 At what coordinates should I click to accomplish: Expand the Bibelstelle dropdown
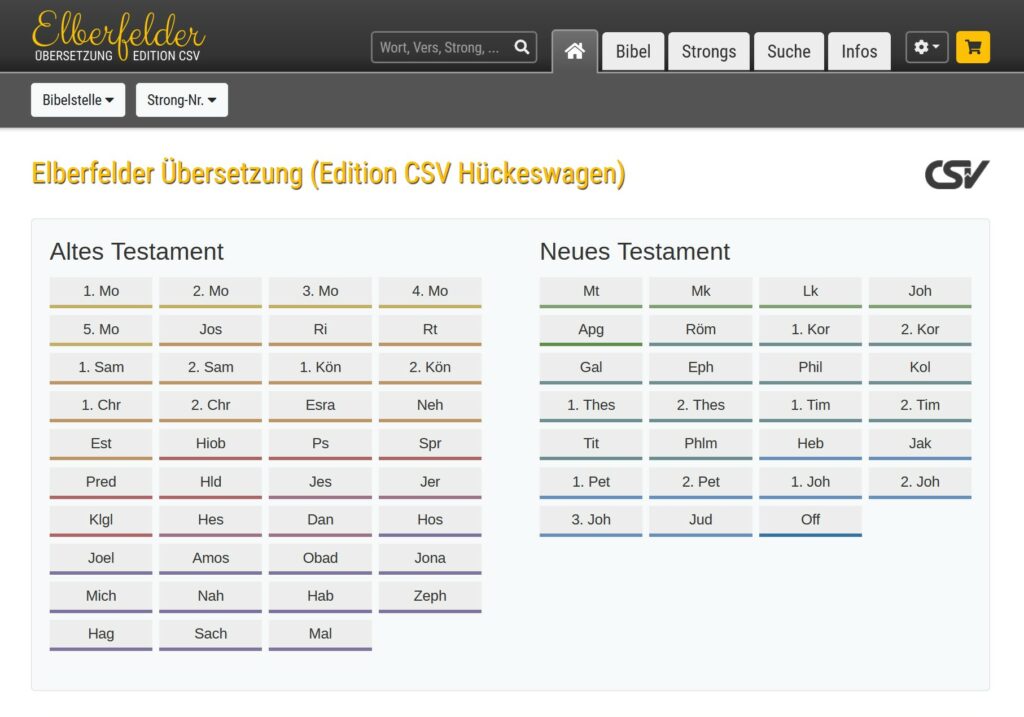click(78, 100)
